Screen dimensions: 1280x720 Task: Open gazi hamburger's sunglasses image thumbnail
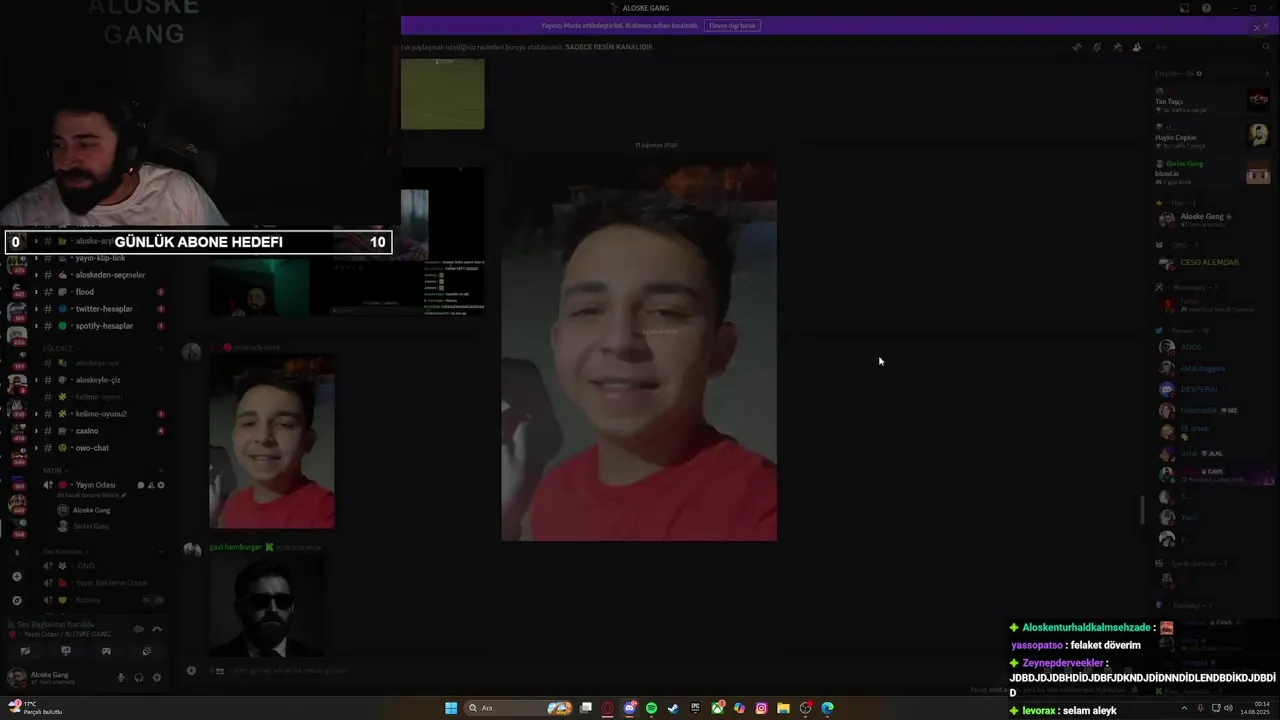pos(266,606)
